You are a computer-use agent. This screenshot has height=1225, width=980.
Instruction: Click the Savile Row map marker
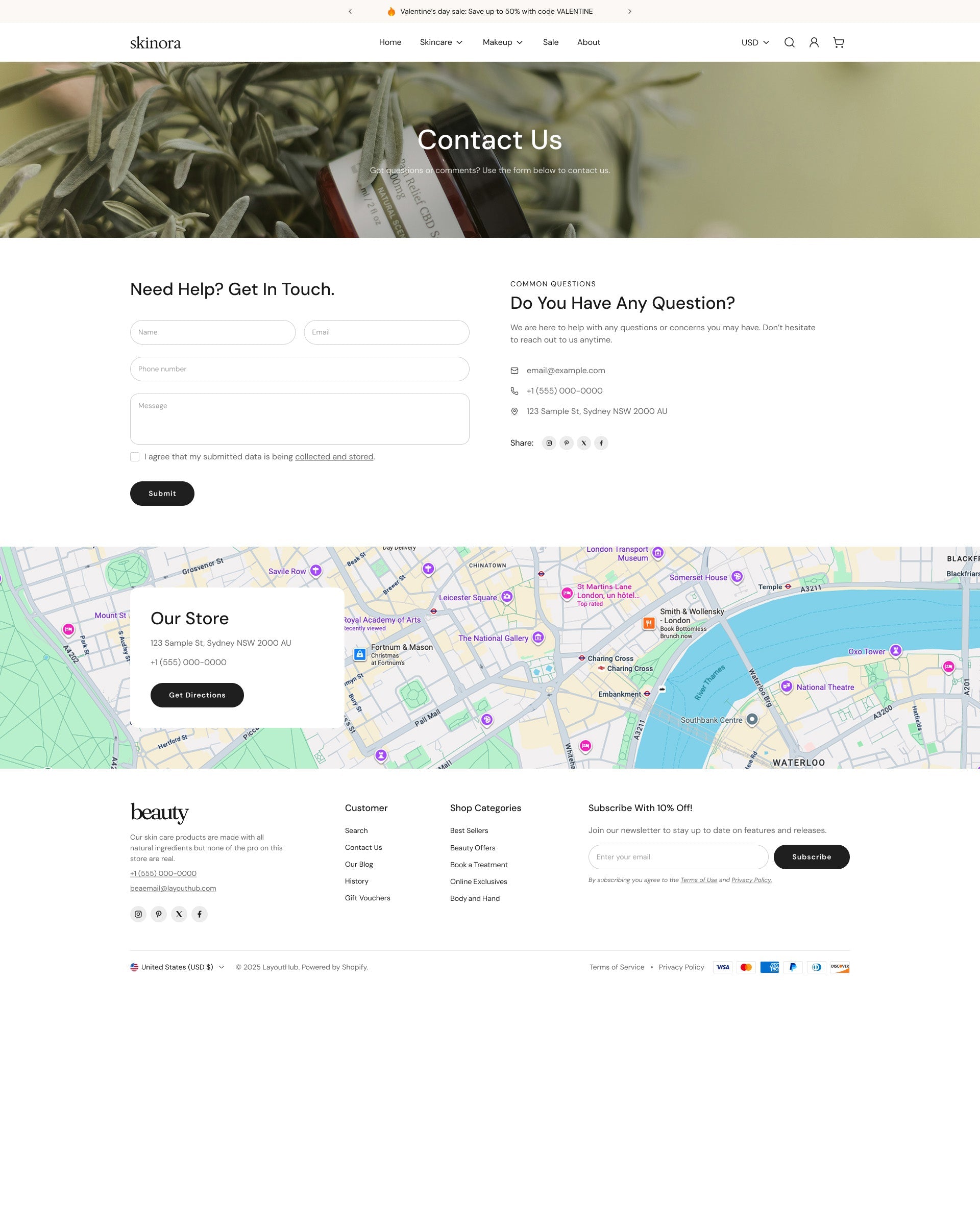[316, 571]
